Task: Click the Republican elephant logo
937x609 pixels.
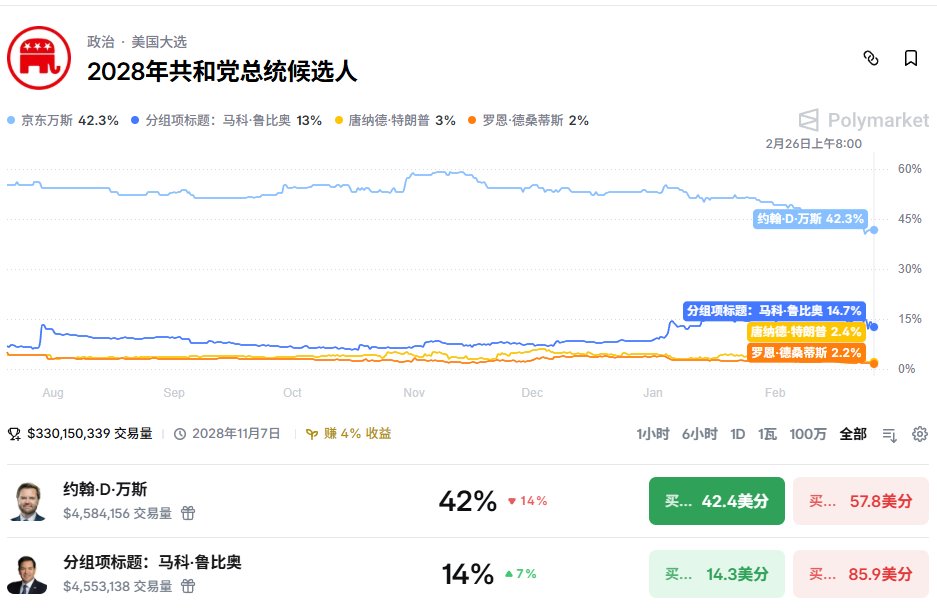Action: pyautogui.click(x=39, y=57)
